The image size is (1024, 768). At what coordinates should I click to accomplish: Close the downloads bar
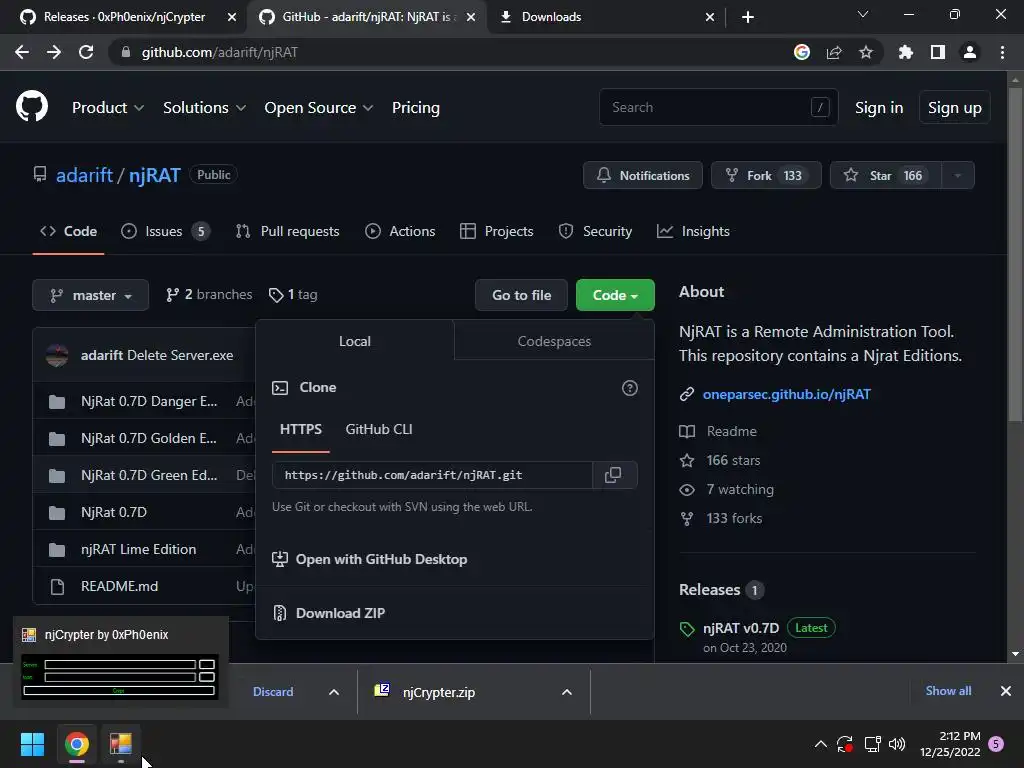tap(1006, 691)
